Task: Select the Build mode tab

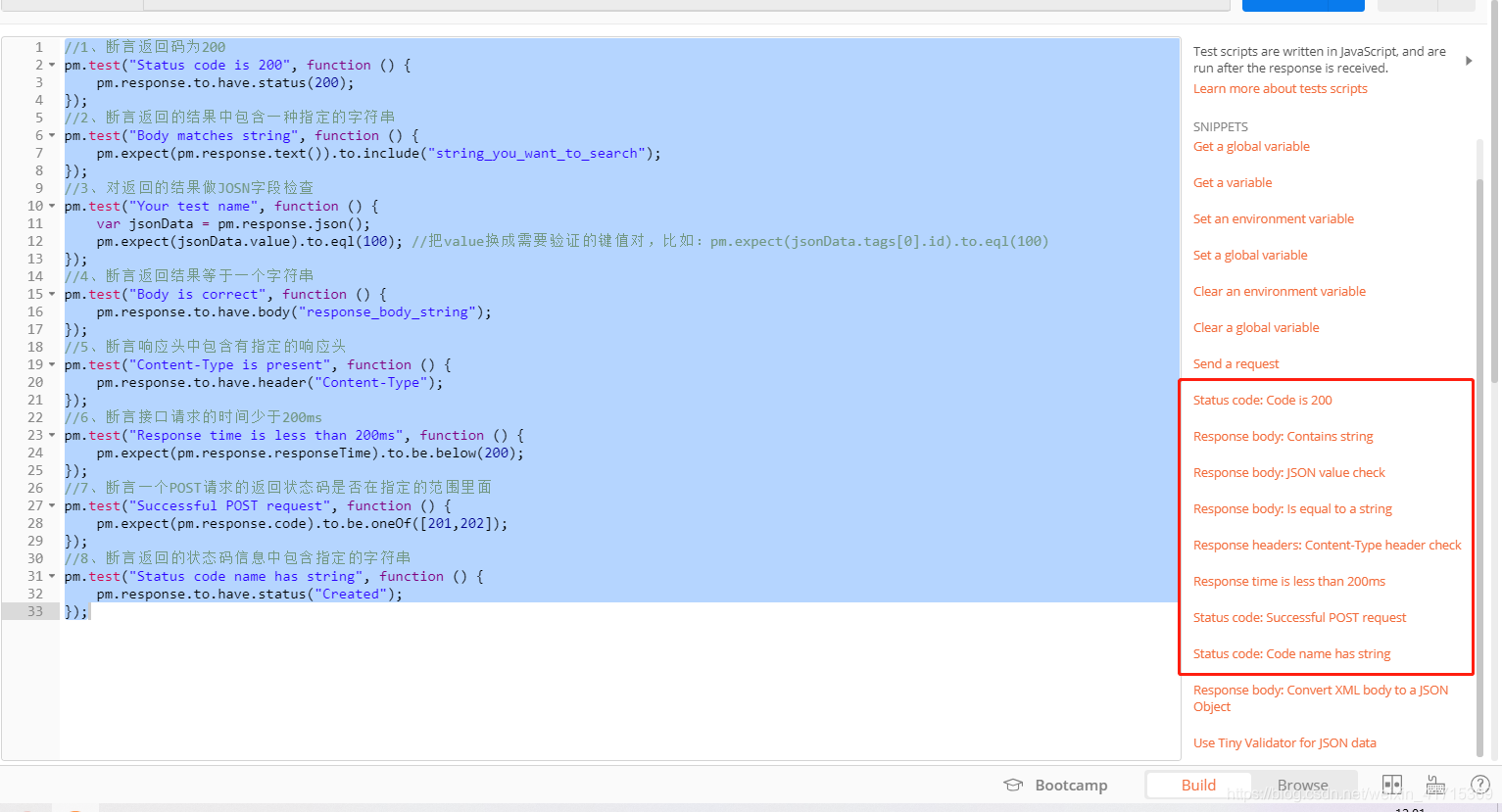Action: [1198, 785]
